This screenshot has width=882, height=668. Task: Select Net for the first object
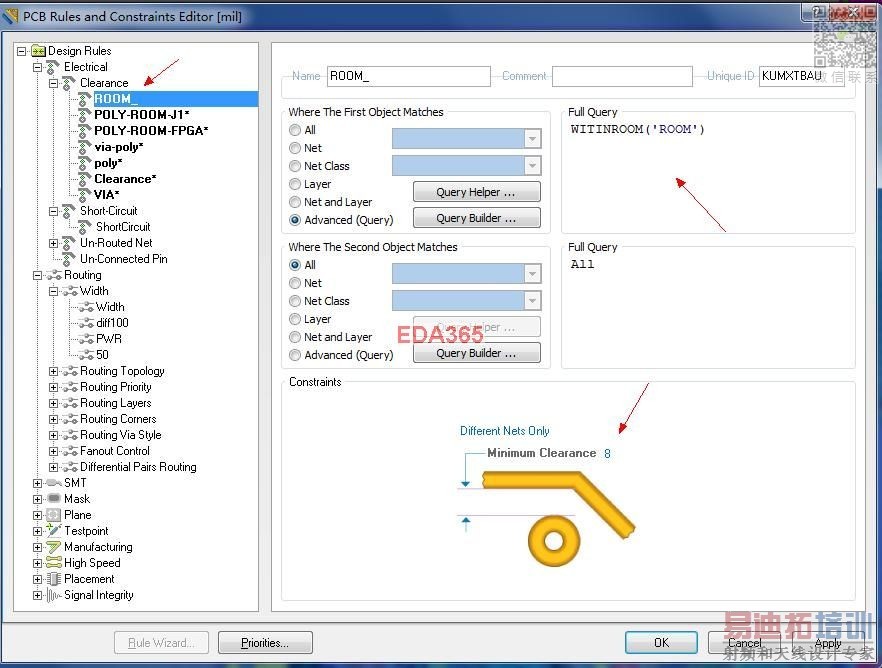click(x=295, y=148)
